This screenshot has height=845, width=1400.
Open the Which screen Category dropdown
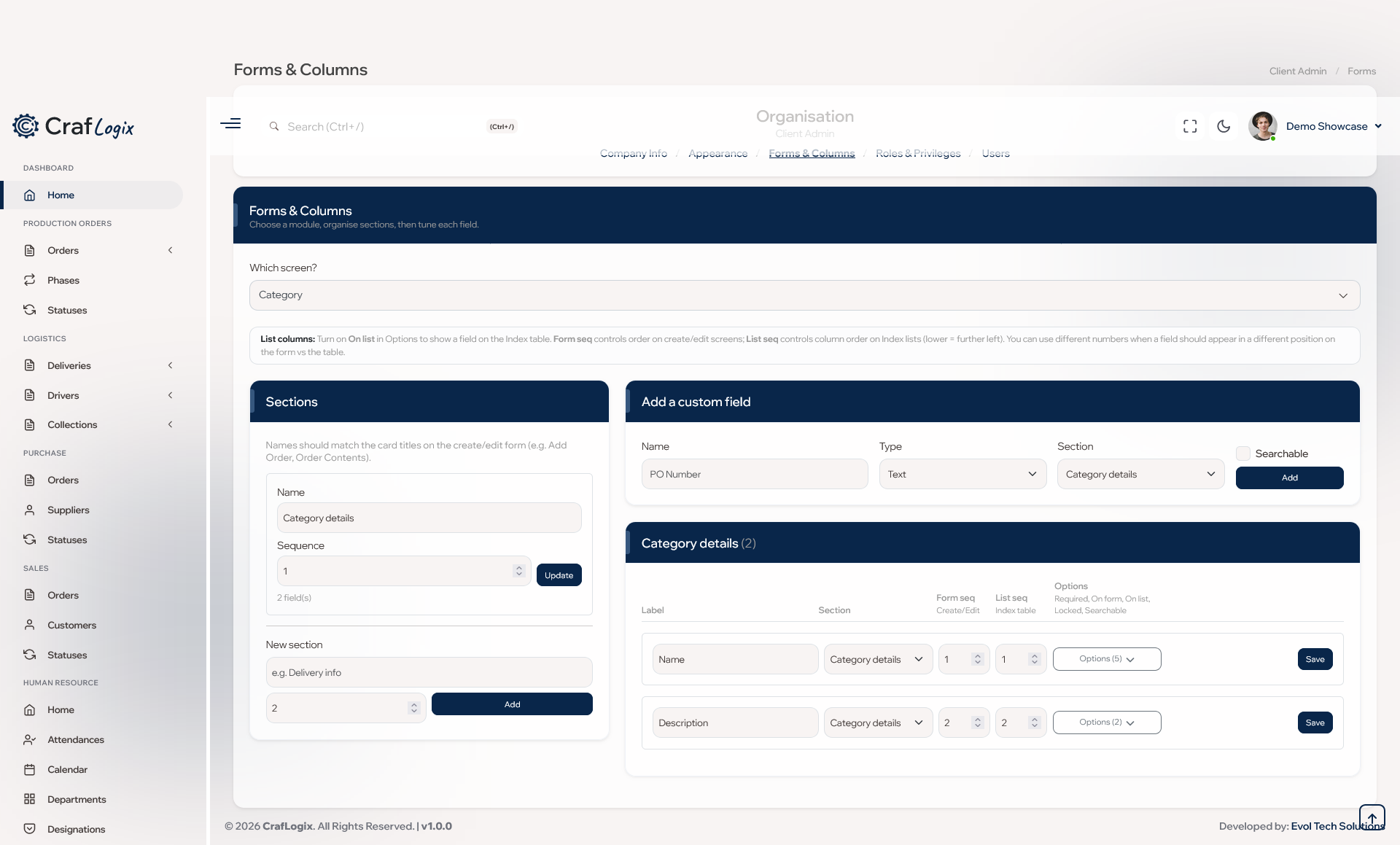(x=804, y=295)
